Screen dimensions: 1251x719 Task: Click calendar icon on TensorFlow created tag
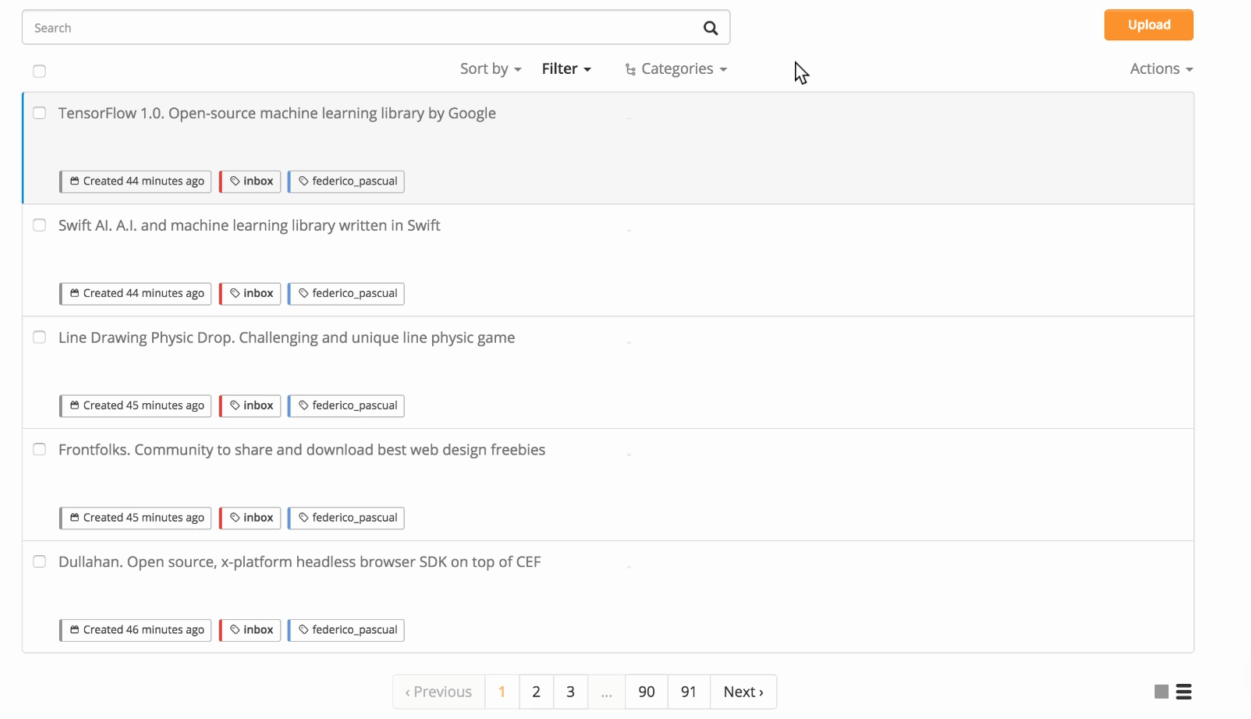pos(75,181)
